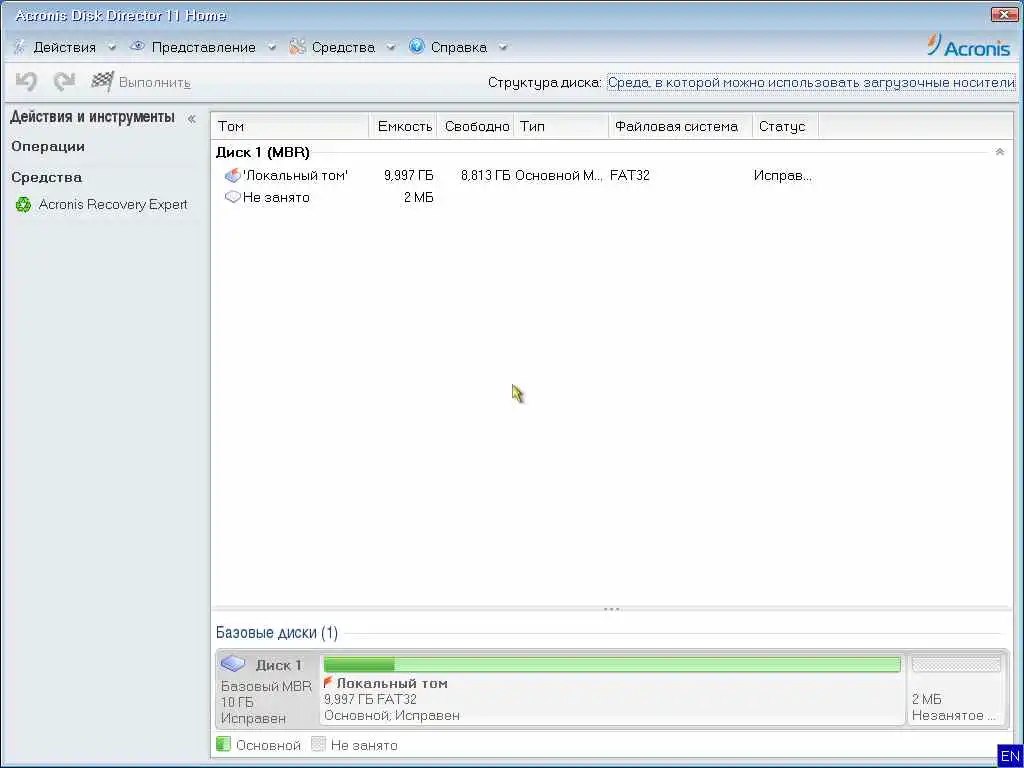Click the Acronis Recovery Expert recycle icon
This screenshot has height=768, width=1024.
tap(24, 204)
